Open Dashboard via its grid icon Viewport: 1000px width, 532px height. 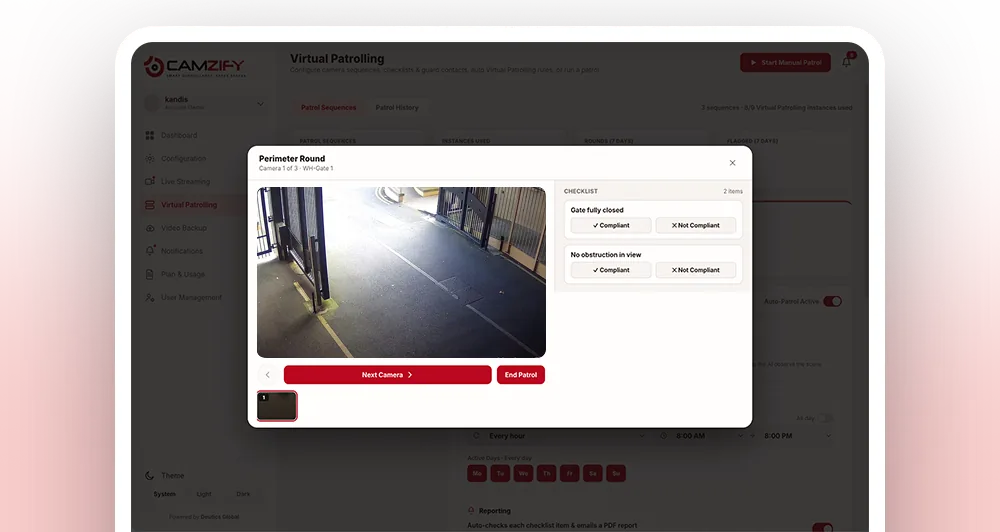pyautogui.click(x=150, y=135)
